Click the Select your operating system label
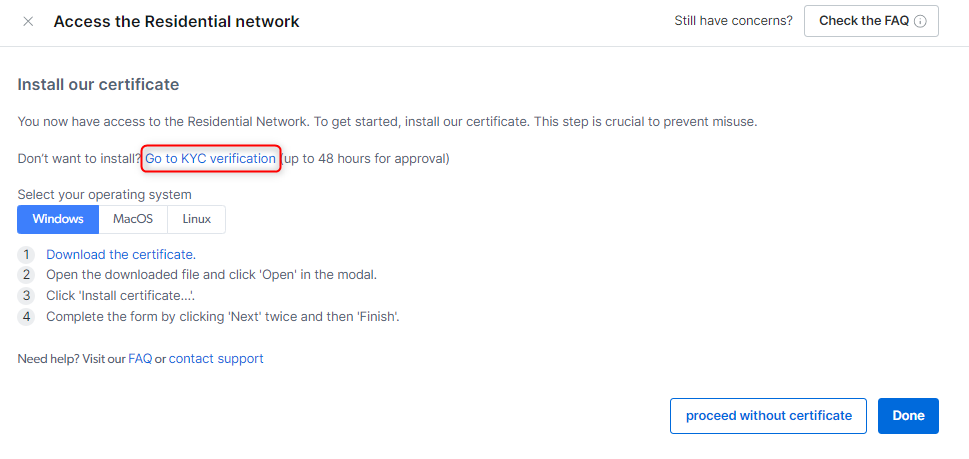The height and width of the screenshot is (459, 969). tap(104, 195)
